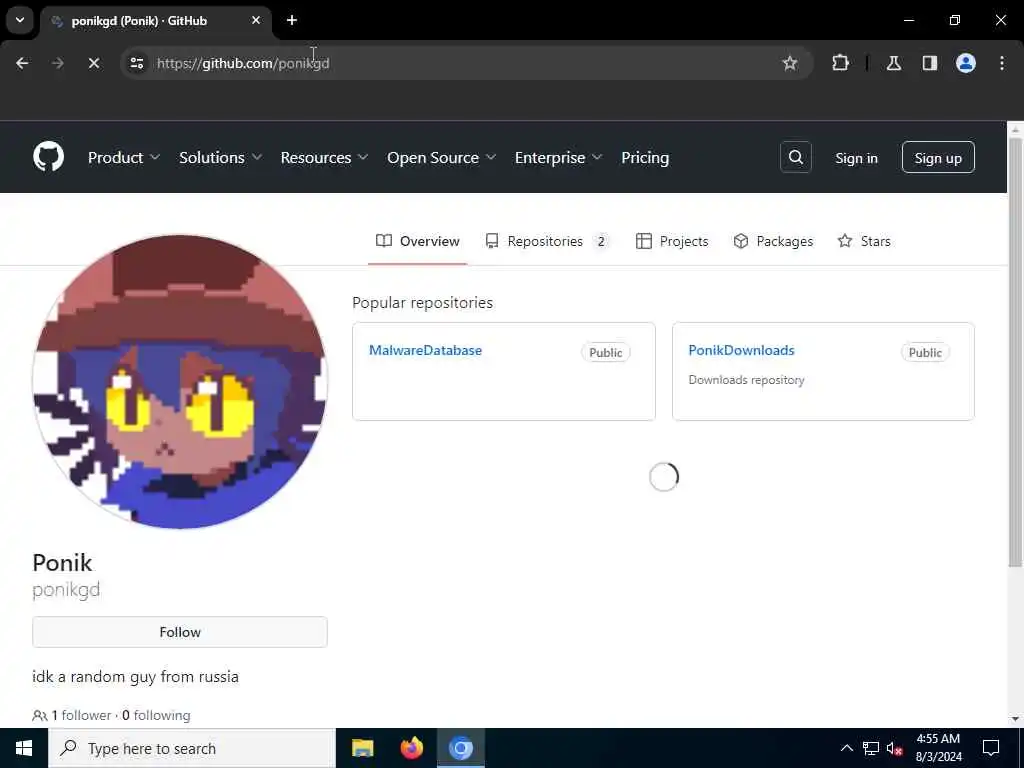Viewport: 1024px width, 768px height.
Task: Open the GitHub search magnifier button
Action: tap(795, 157)
